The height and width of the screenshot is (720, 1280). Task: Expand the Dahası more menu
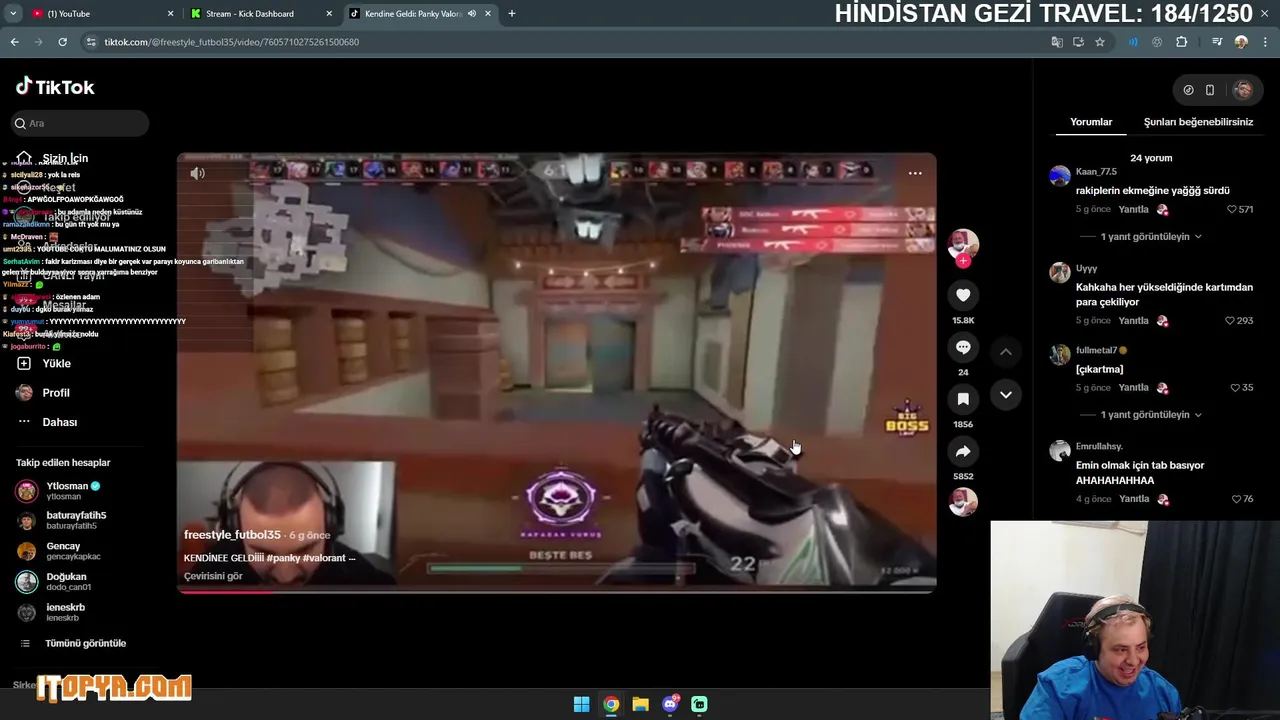point(47,422)
